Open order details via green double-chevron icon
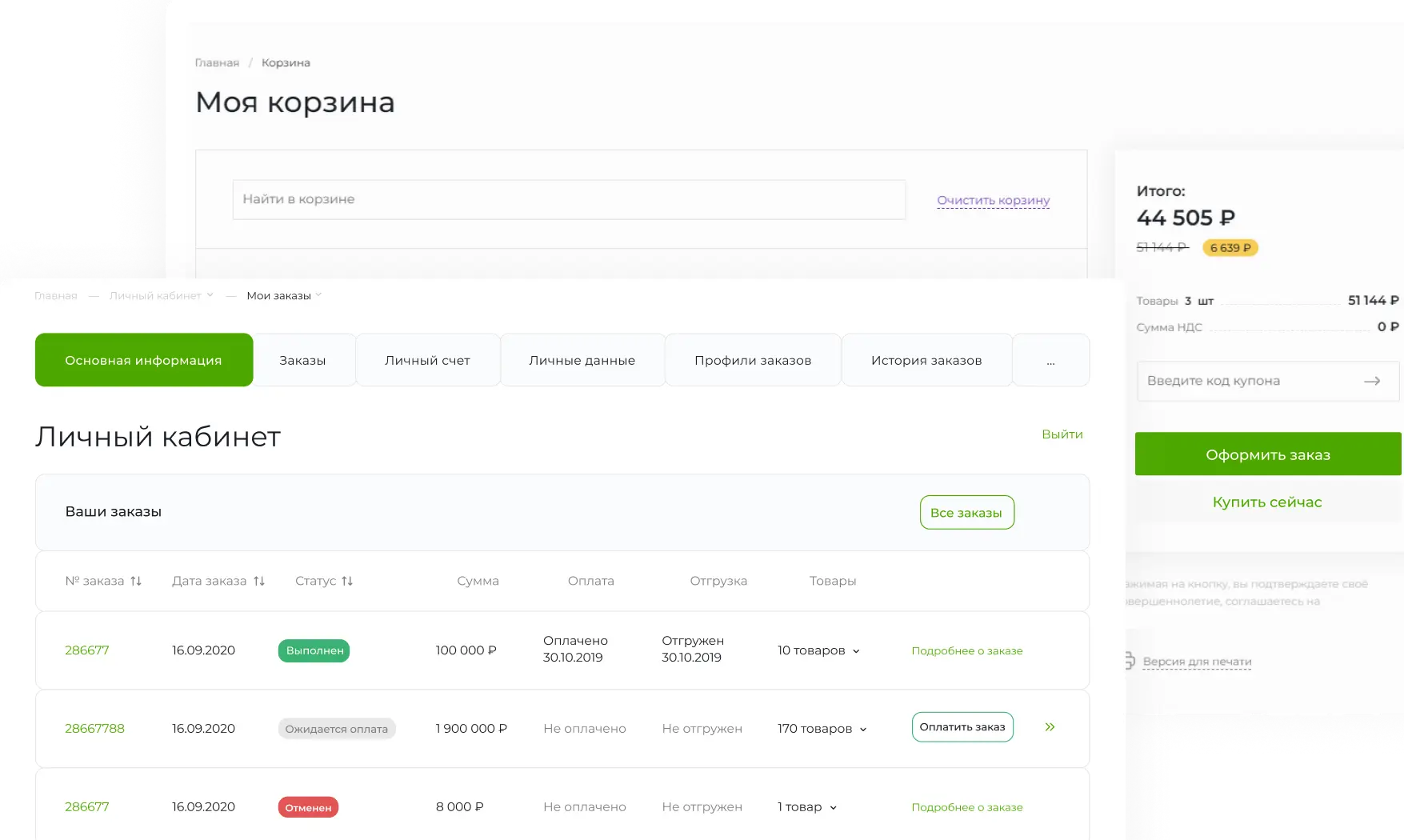Image resolution: width=1404 pixels, height=840 pixels. [x=1050, y=727]
